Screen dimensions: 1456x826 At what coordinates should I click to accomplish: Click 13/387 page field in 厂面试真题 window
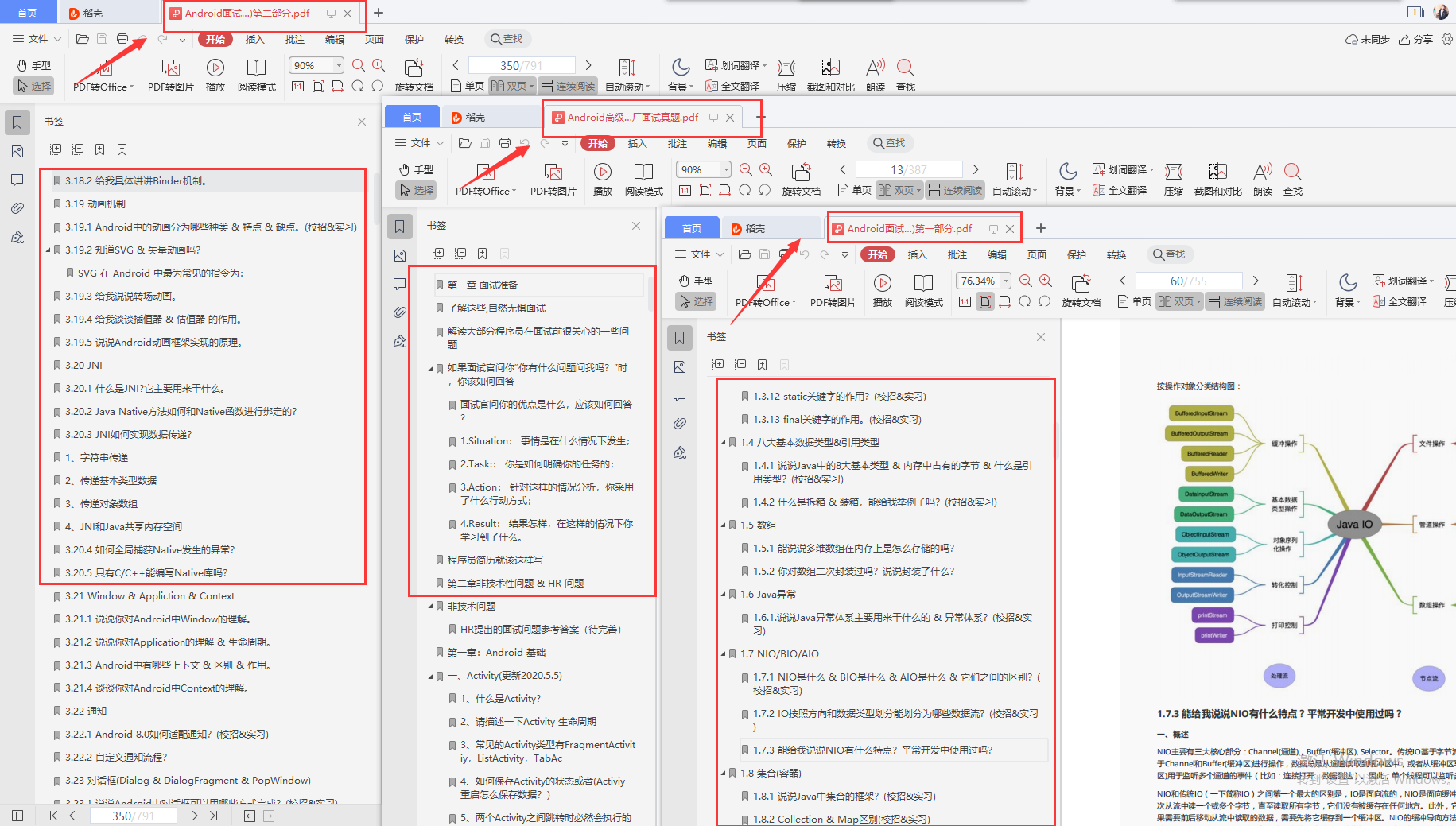click(909, 169)
